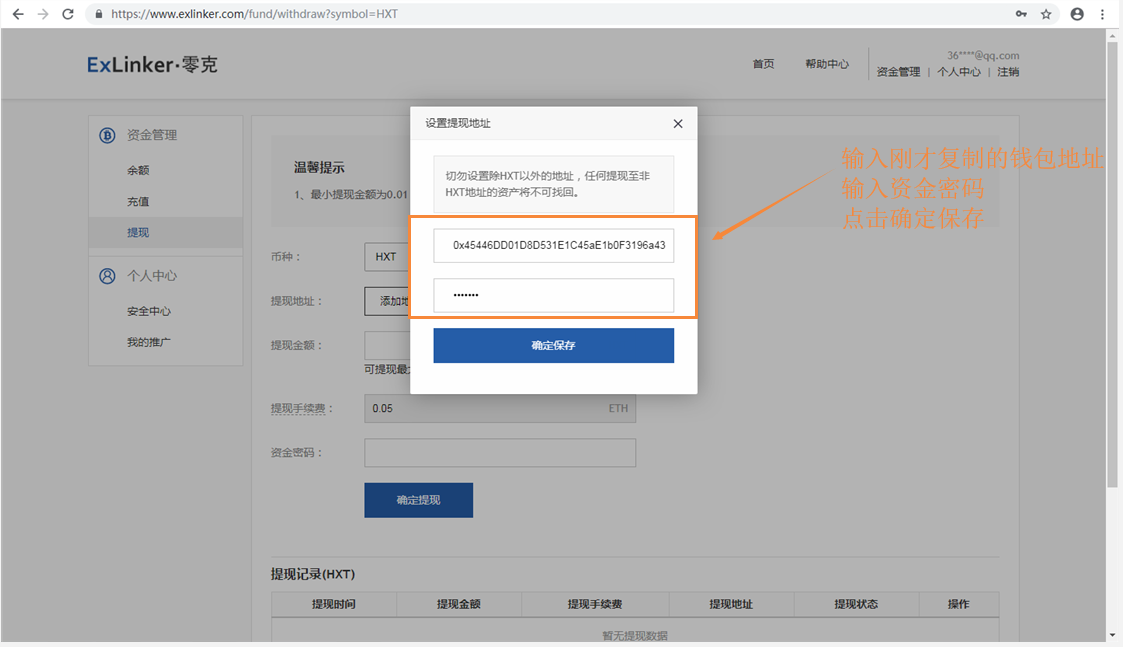This screenshot has height=647, width=1123.
Task: Open the browser profile avatar icon
Action: (1077, 14)
